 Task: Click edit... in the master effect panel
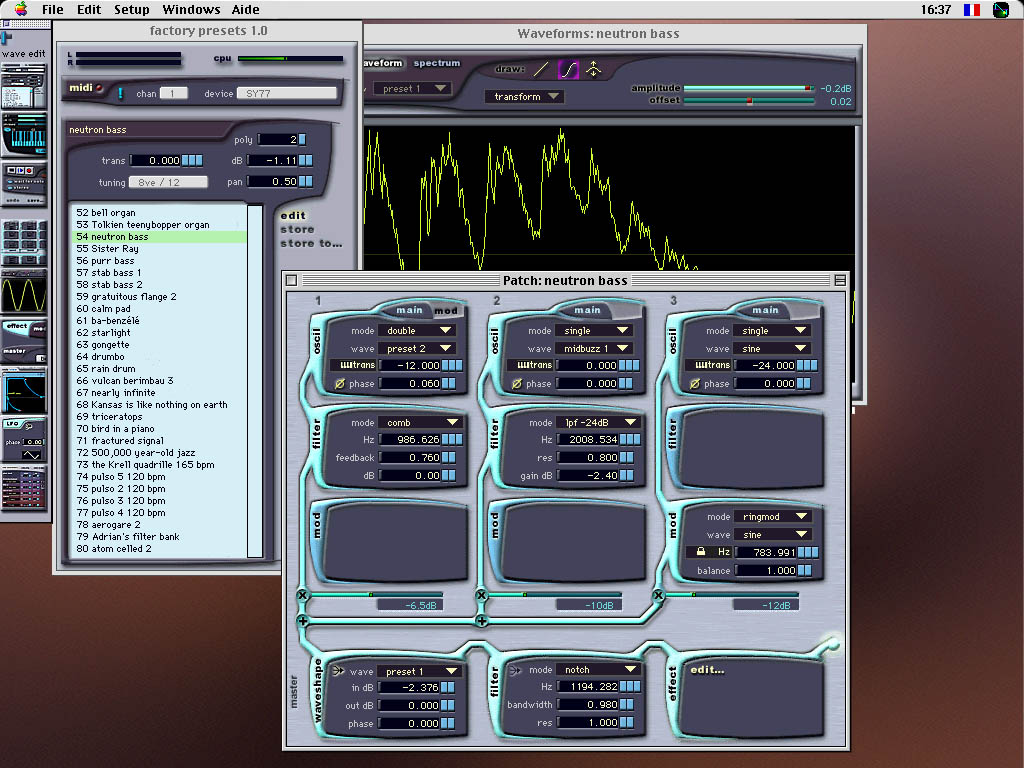tap(707, 670)
